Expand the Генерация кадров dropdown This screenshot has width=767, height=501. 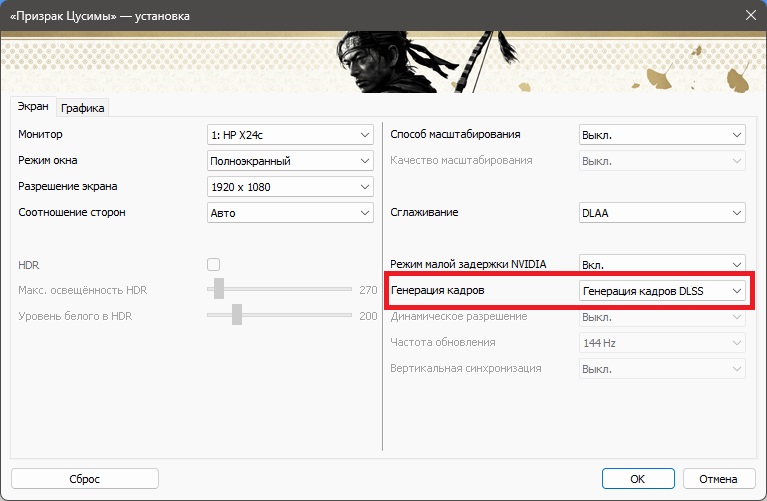coord(662,291)
